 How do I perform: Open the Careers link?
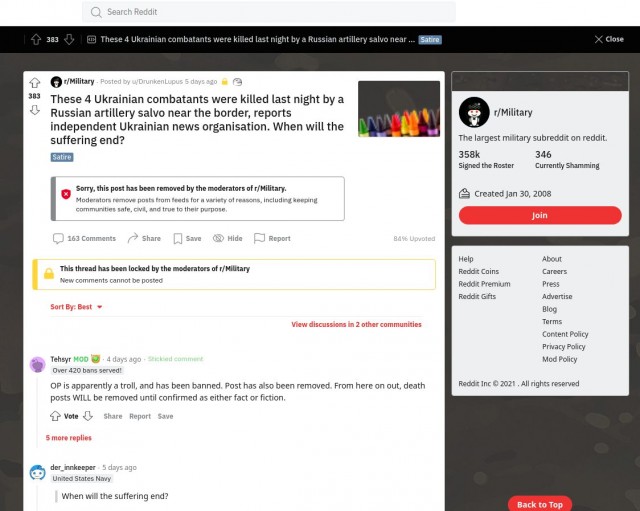(554, 271)
